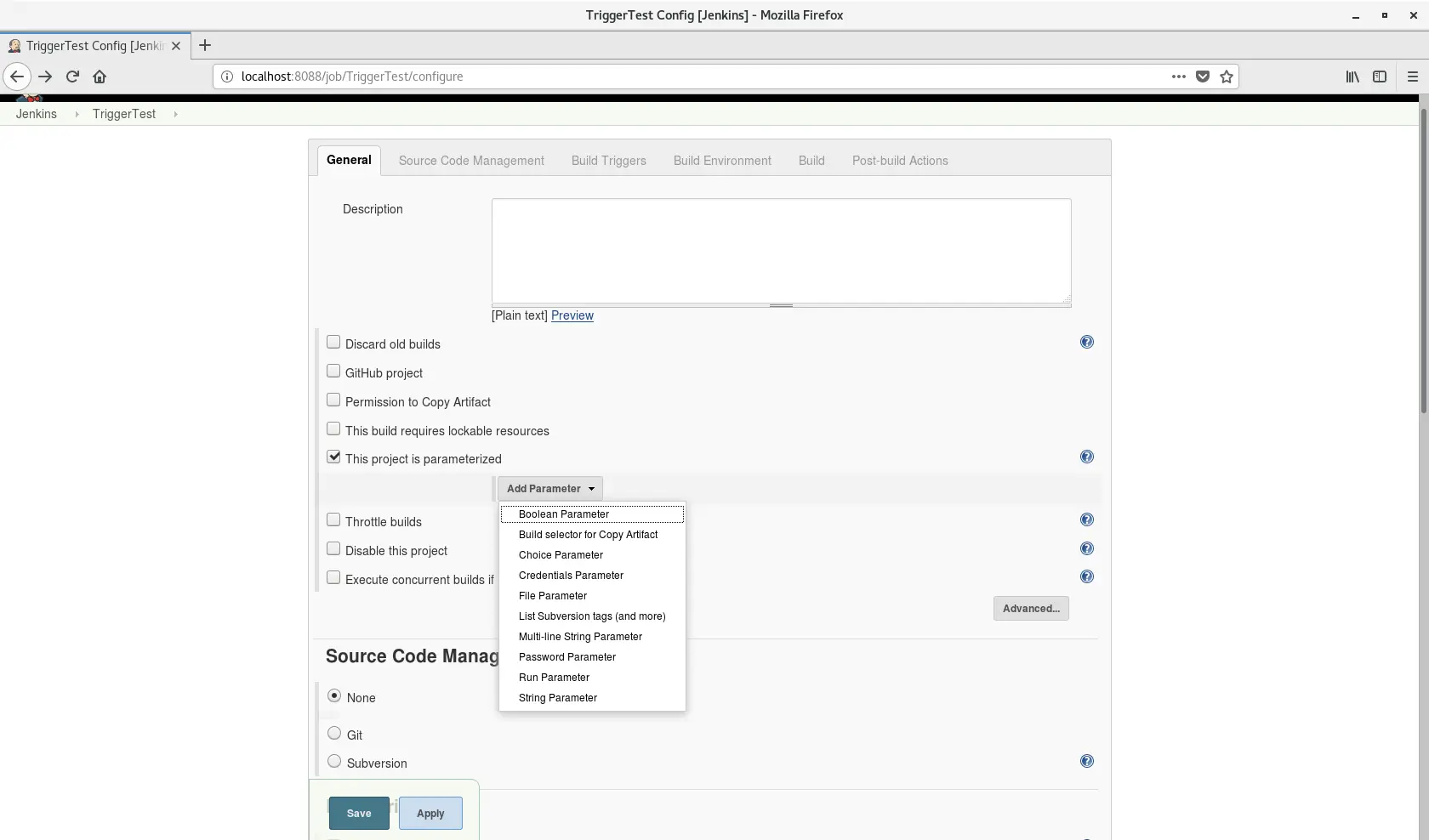
Task: Check Discard old builds
Action: 333,342
